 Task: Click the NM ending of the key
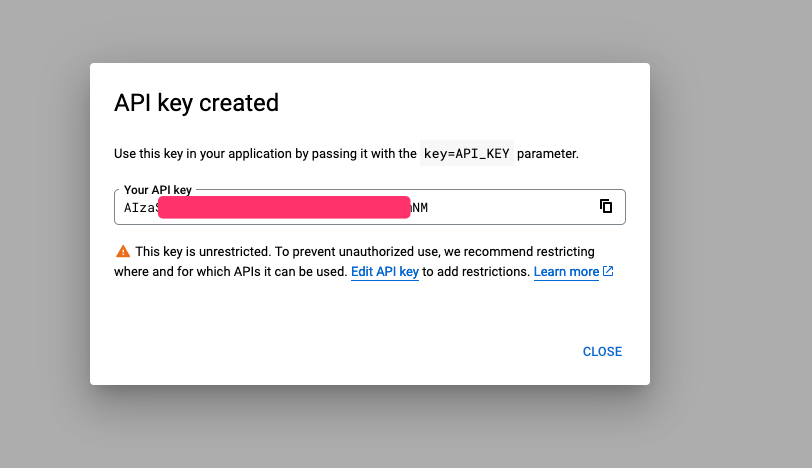click(427, 207)
